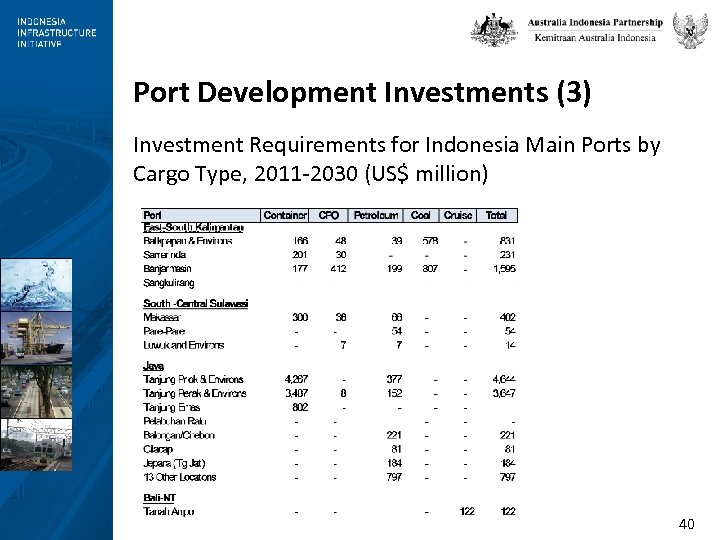The width and height of the screenshot is (720, 540).
Task: Click Makassar container value 300
Action: pyautogui.click(x=300, y=317)
